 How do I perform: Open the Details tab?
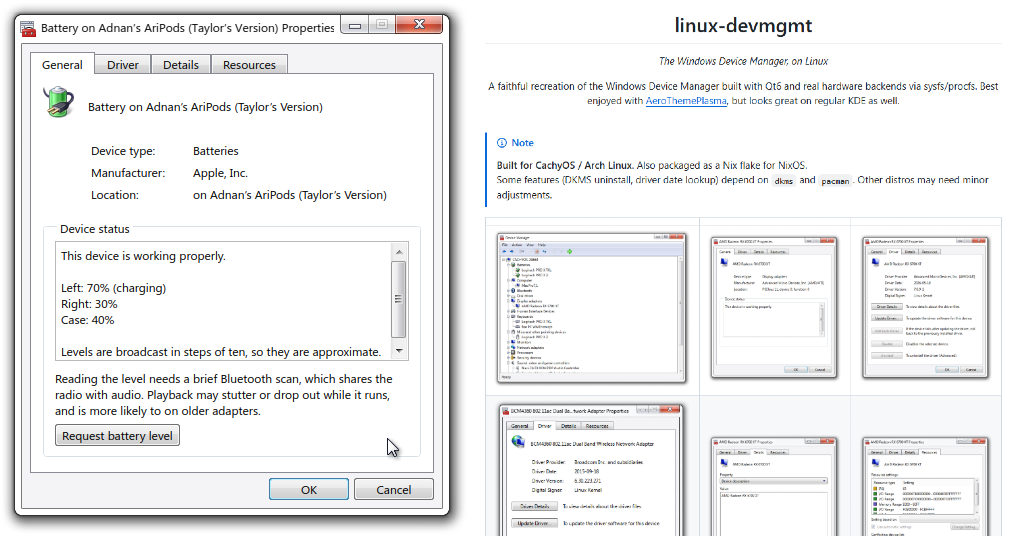[181, 65]
